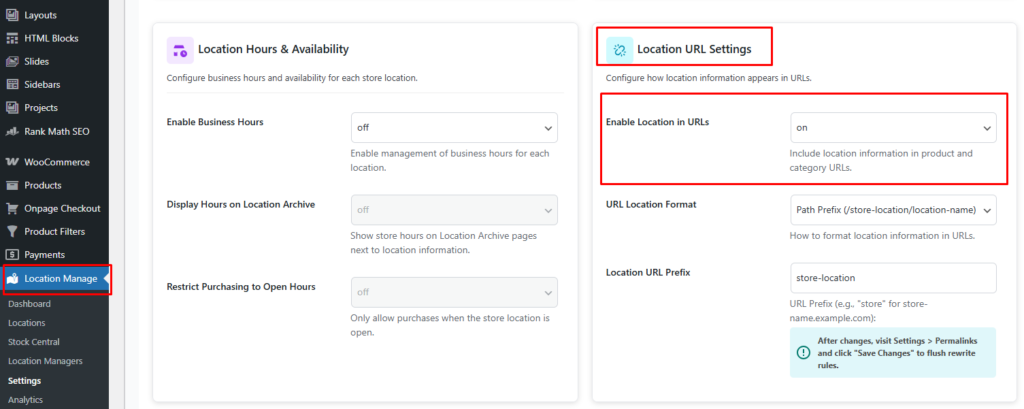Click the Rank Math SEO icon
The height and width of the screenshot is (409, 1024).
[x=12, y=131]
